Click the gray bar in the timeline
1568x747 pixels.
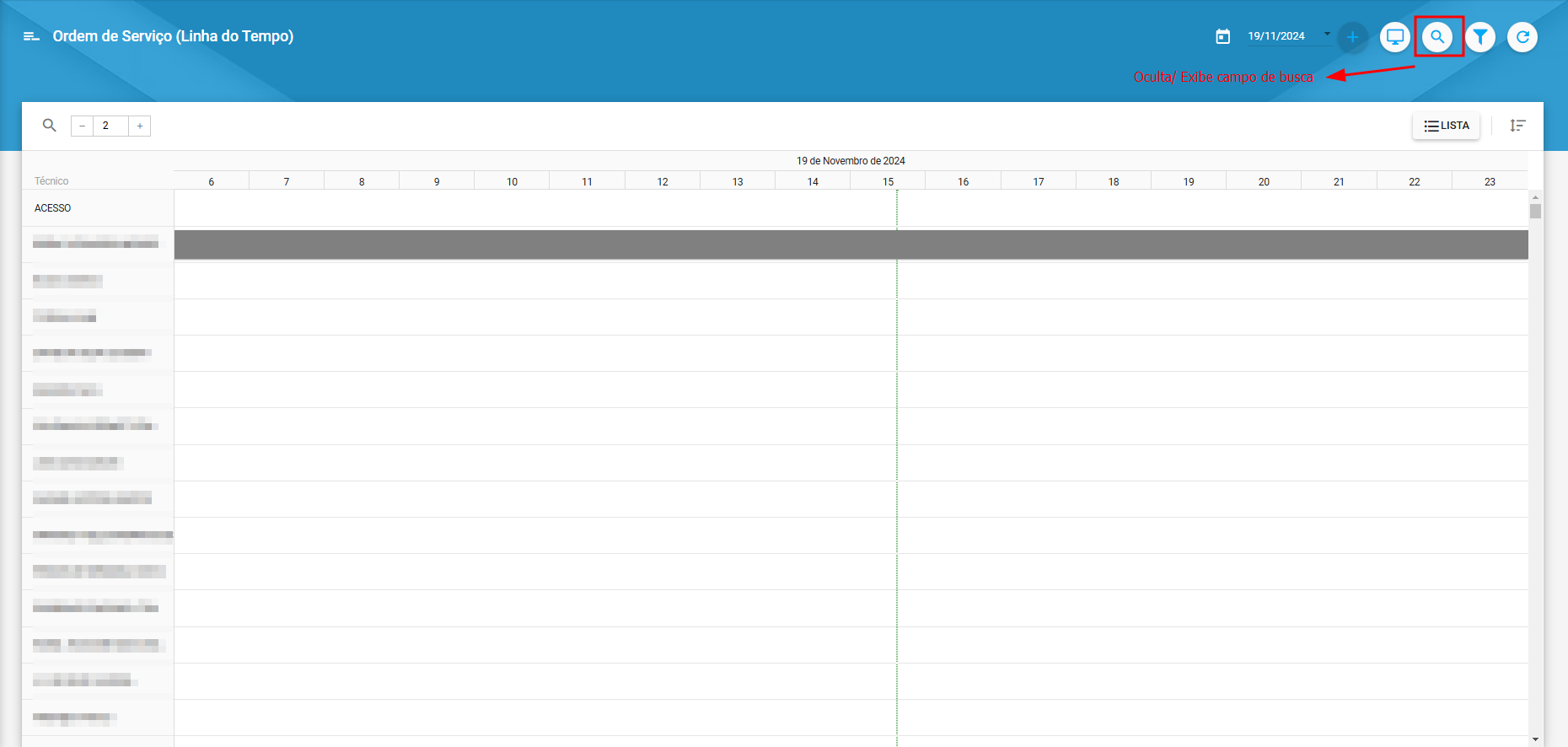[x=851, y=245]
